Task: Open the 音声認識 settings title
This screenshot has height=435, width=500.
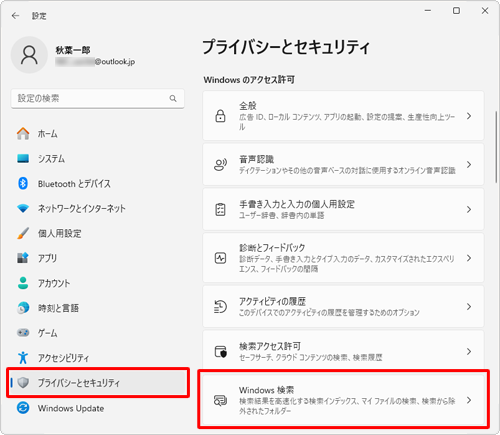Action: tap(256, 159)
